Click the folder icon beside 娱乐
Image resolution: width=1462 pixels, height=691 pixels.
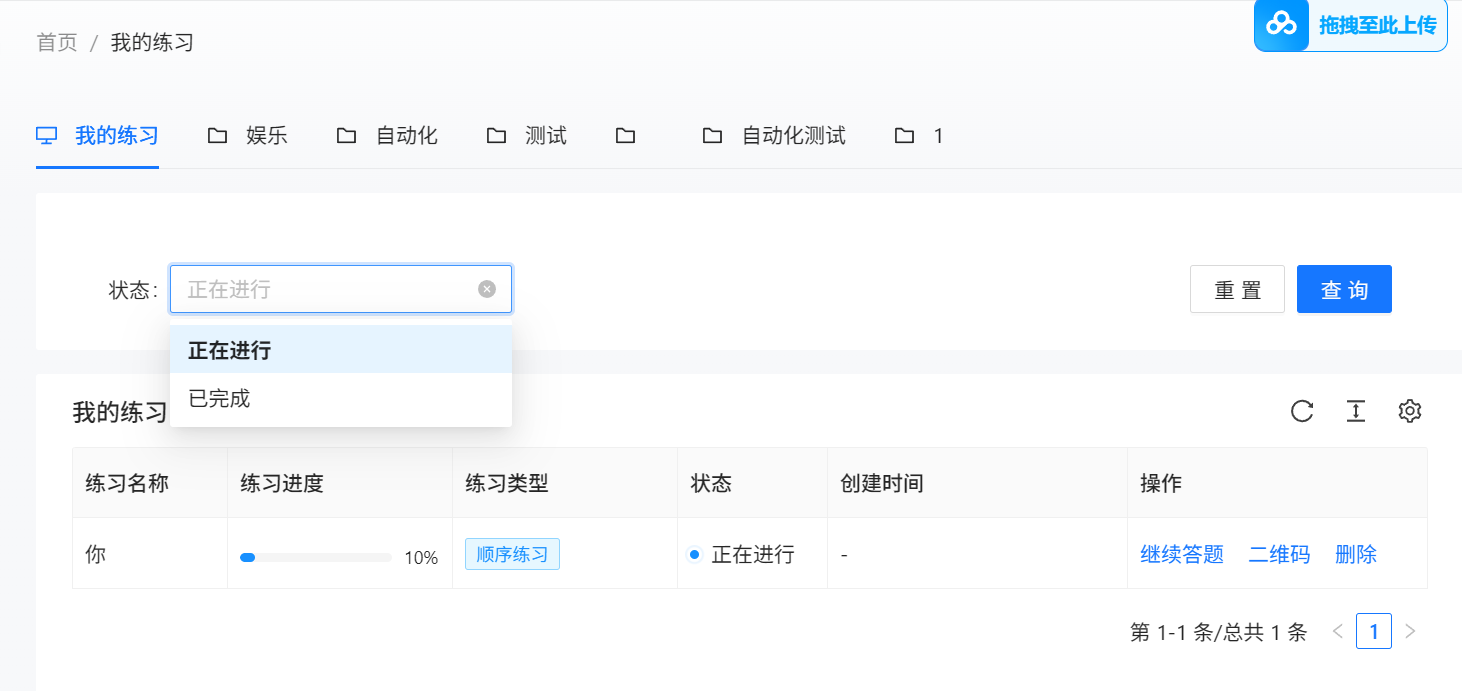point(217,135)
